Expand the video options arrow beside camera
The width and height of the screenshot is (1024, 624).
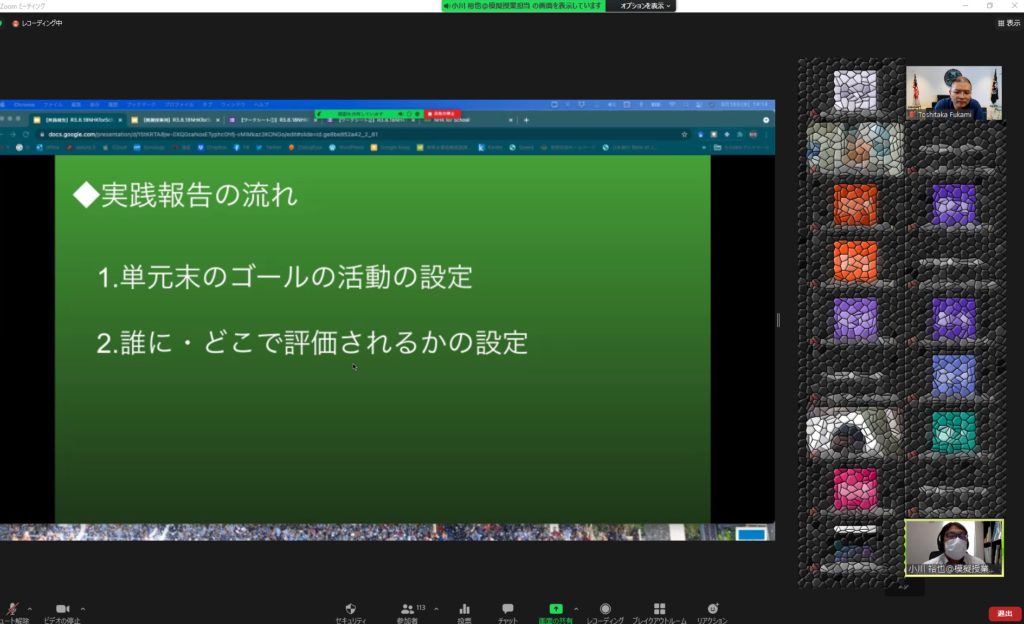(x=83, y=608)
